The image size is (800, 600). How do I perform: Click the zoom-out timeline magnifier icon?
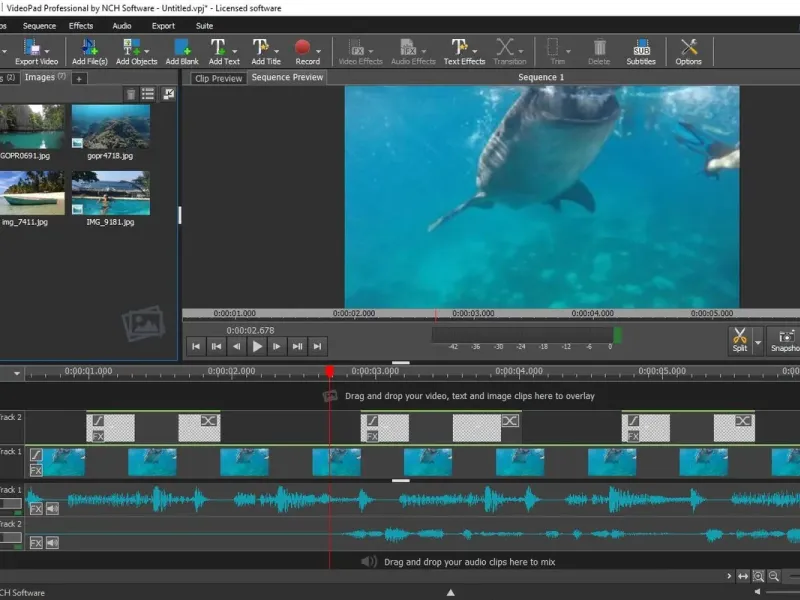point(774,577)
